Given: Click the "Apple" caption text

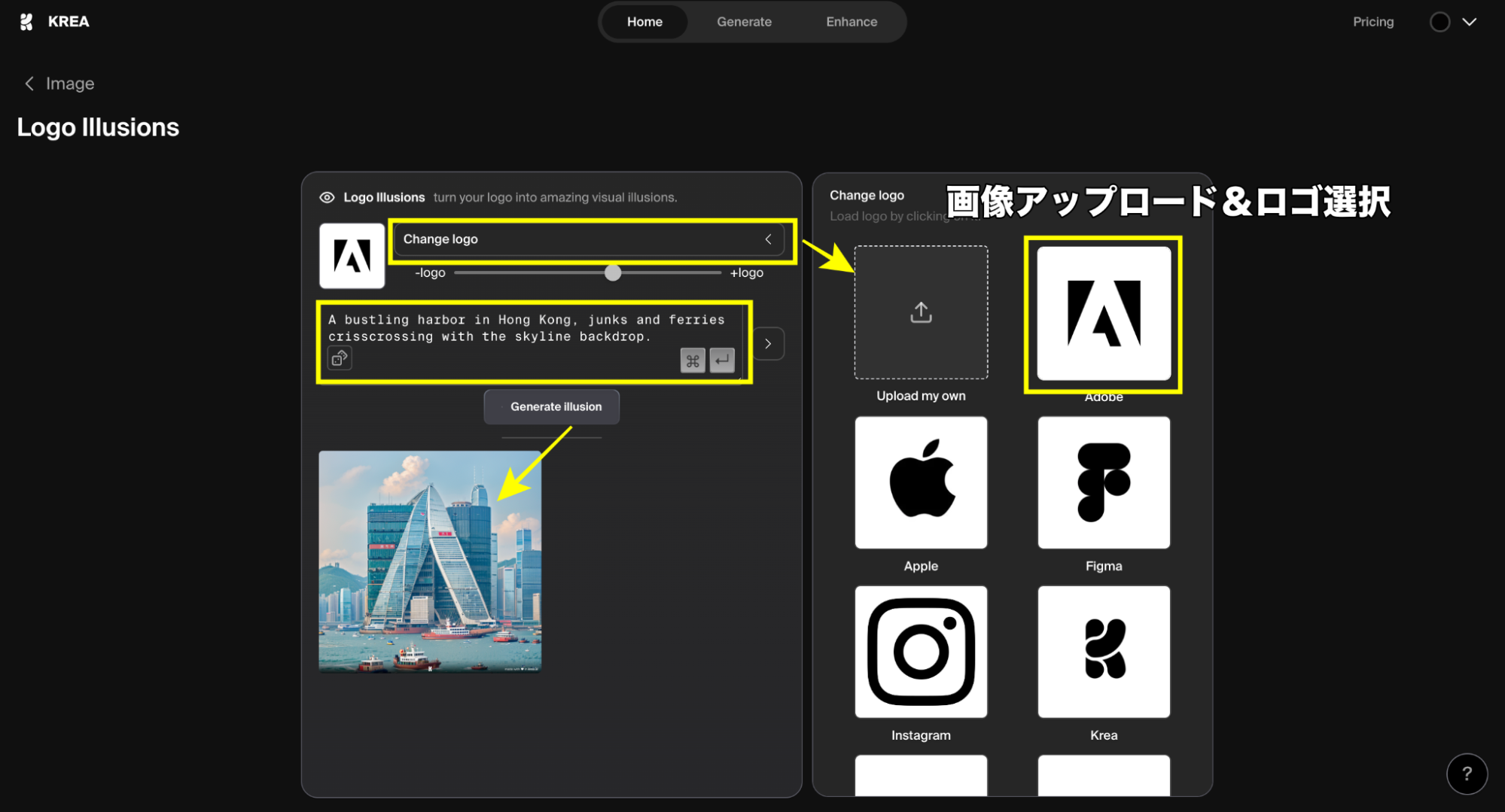Looking at the screenshot, I should pyautogui.click(x=921, y=566).
